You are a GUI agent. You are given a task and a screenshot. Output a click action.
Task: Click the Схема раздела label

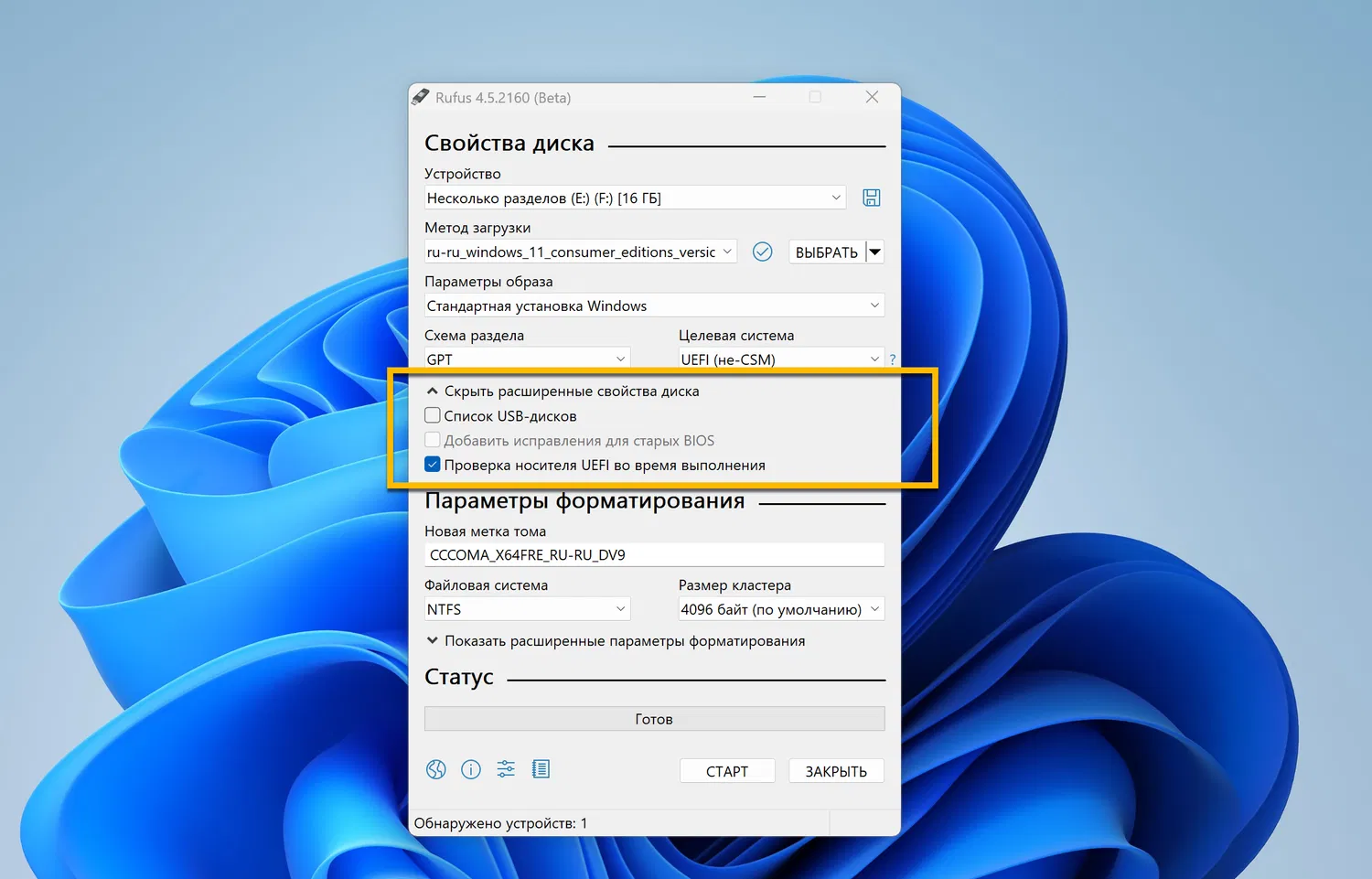coord(474,336)
